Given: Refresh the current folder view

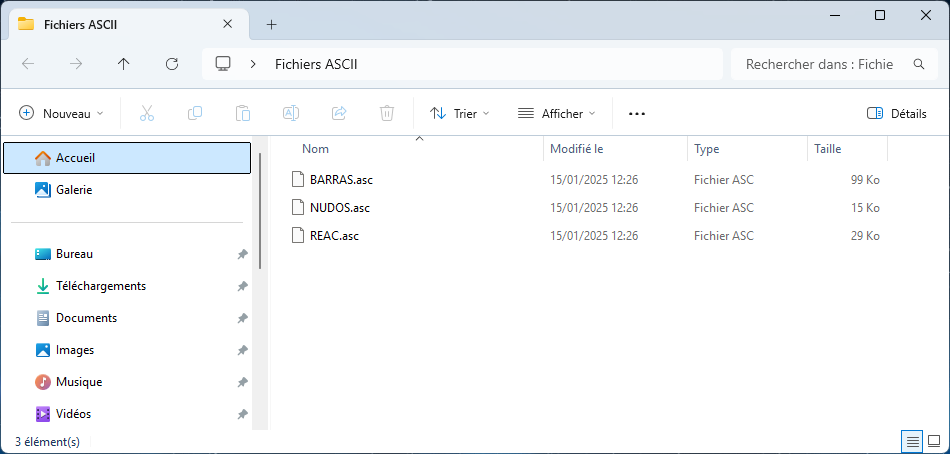Looking at the screenshot, I should [172, 64].
